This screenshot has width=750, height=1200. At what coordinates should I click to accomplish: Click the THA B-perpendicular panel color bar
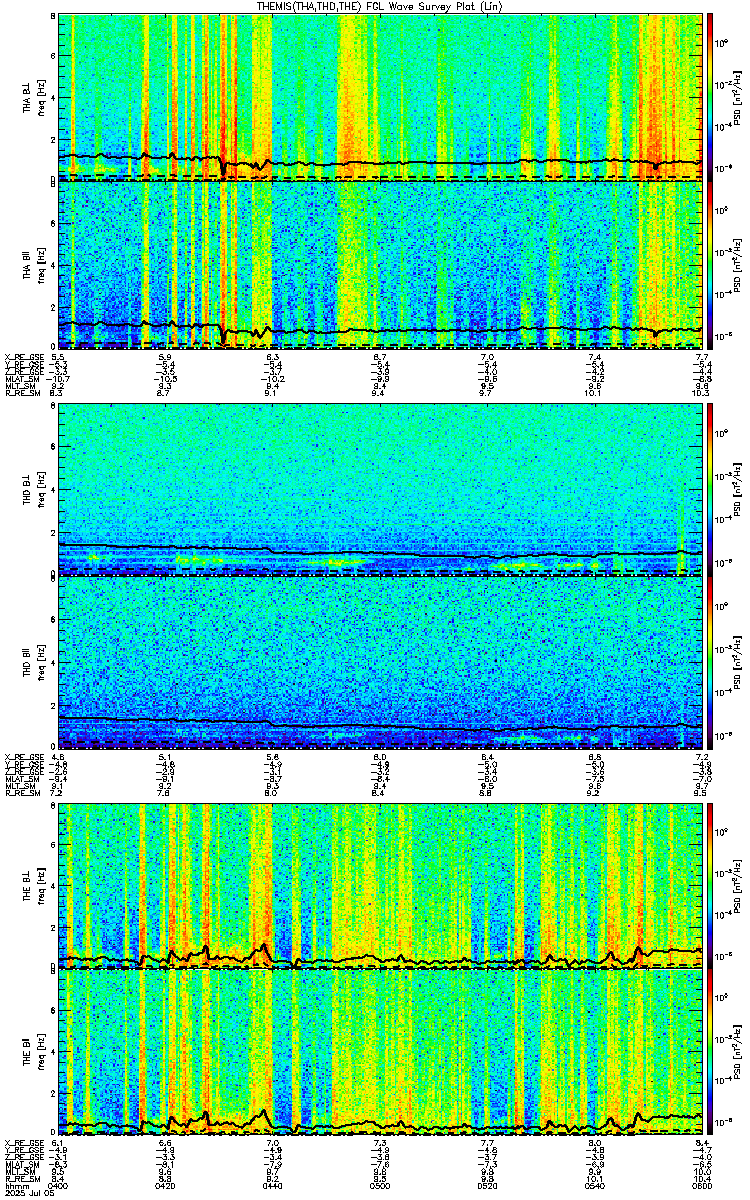tap(710, 96)
